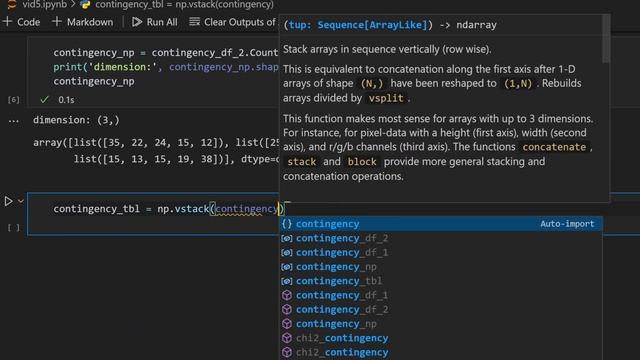Open output ellipsis menu for cell 6

click(x=13, y=120)
